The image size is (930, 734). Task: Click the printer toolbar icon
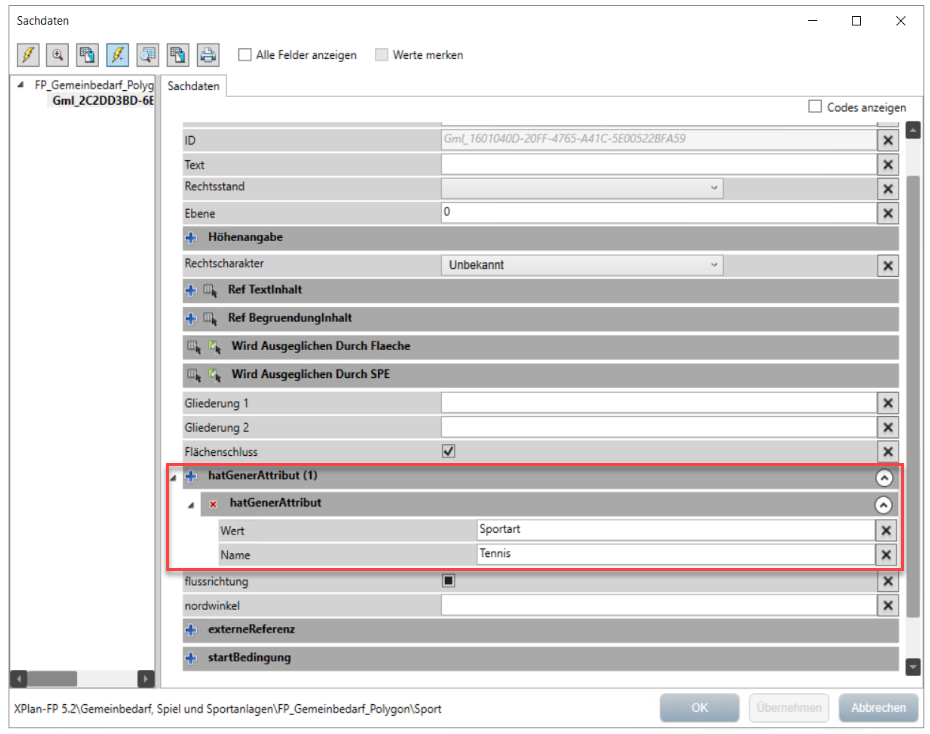click(208, 55)
